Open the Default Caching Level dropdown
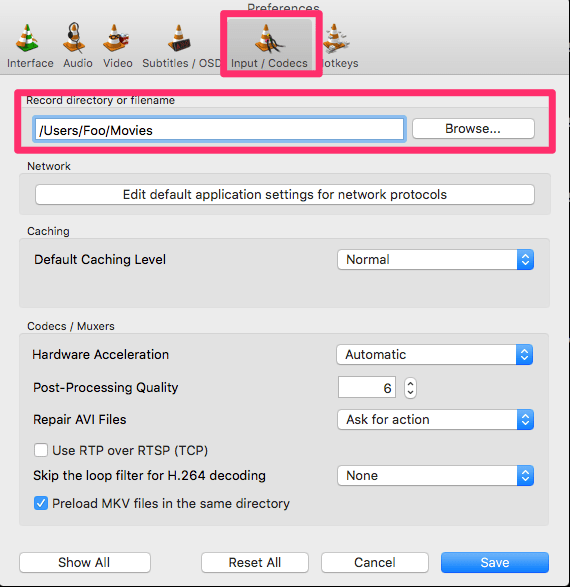Viewport: 570px width, 587px height. tap(435, 259)
